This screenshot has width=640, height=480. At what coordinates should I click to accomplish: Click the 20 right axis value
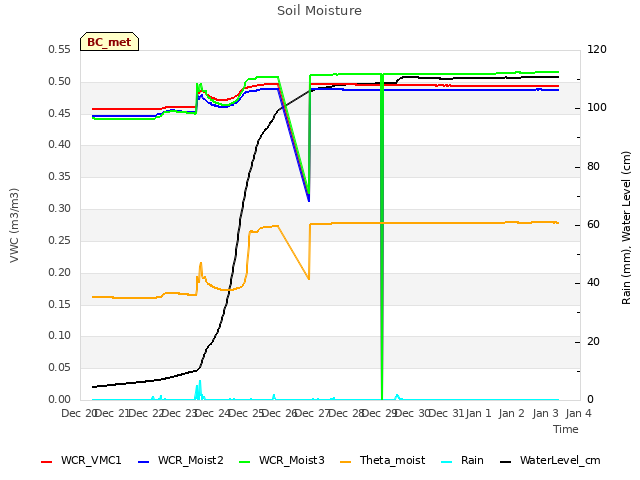pos(593,342)
